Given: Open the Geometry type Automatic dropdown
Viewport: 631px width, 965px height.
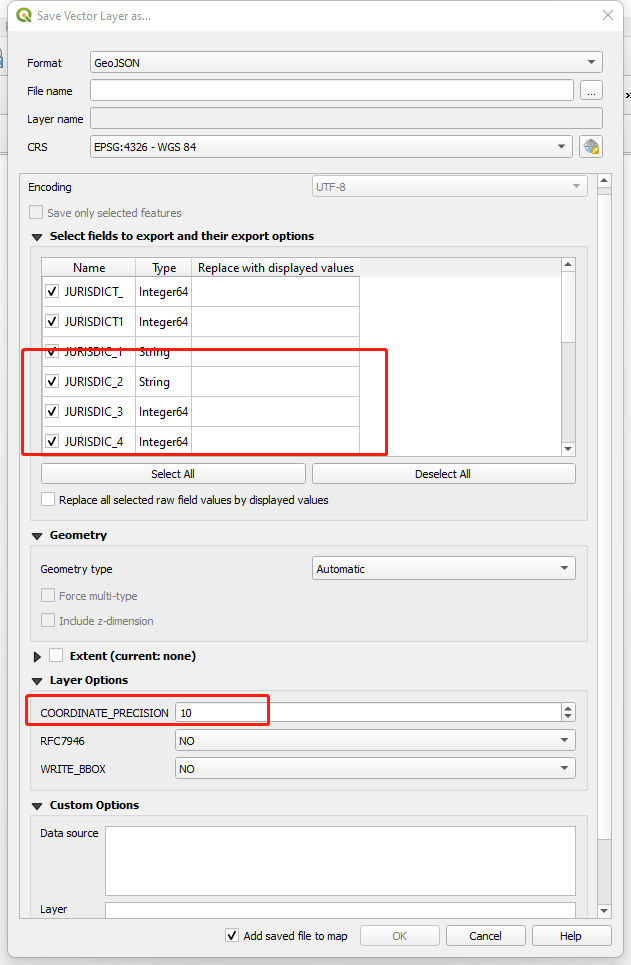Looking at the screenshot, I should [x=444, y=569].
